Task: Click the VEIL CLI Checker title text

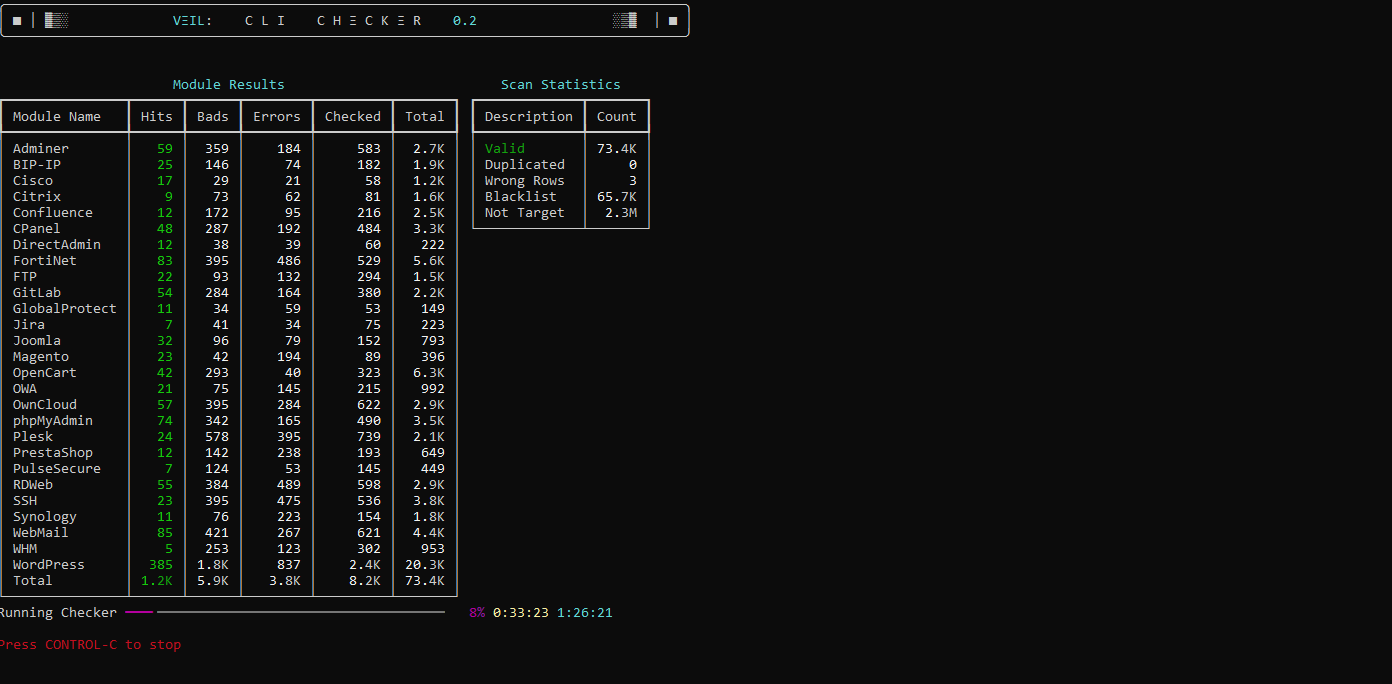Action: [324, 21]
